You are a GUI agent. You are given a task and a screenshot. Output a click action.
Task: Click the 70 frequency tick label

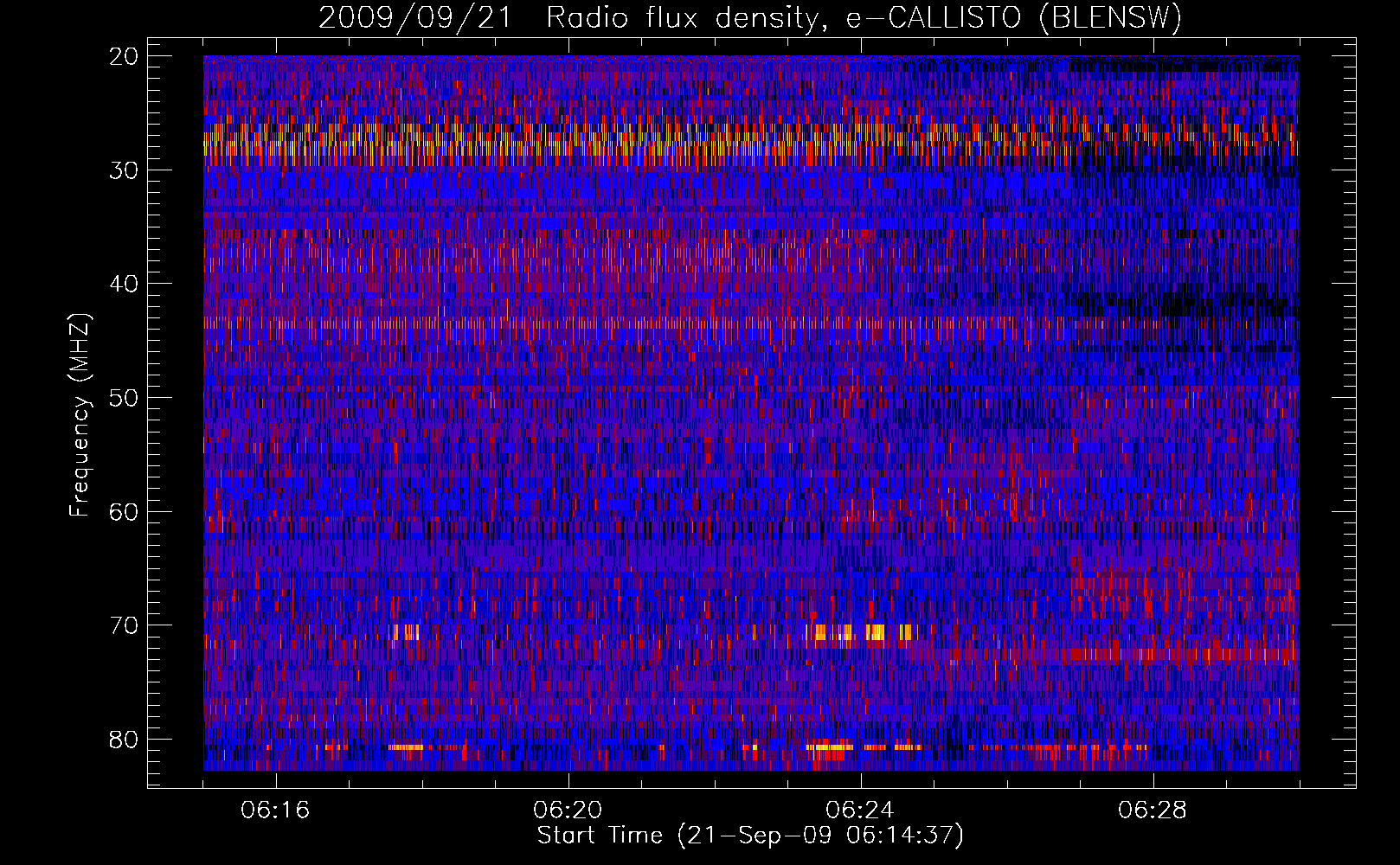coord(125,625)
